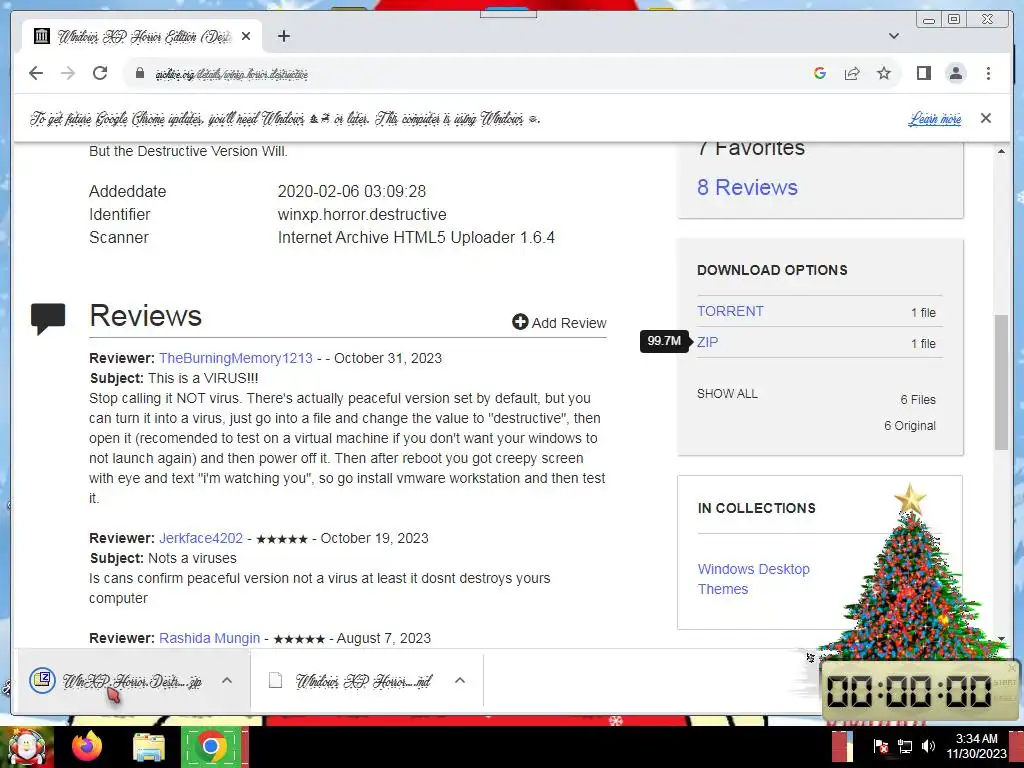Open Windows Desktop Themes collection
This screenshot has width=1024, height=768.
click(x=754, y=579)
